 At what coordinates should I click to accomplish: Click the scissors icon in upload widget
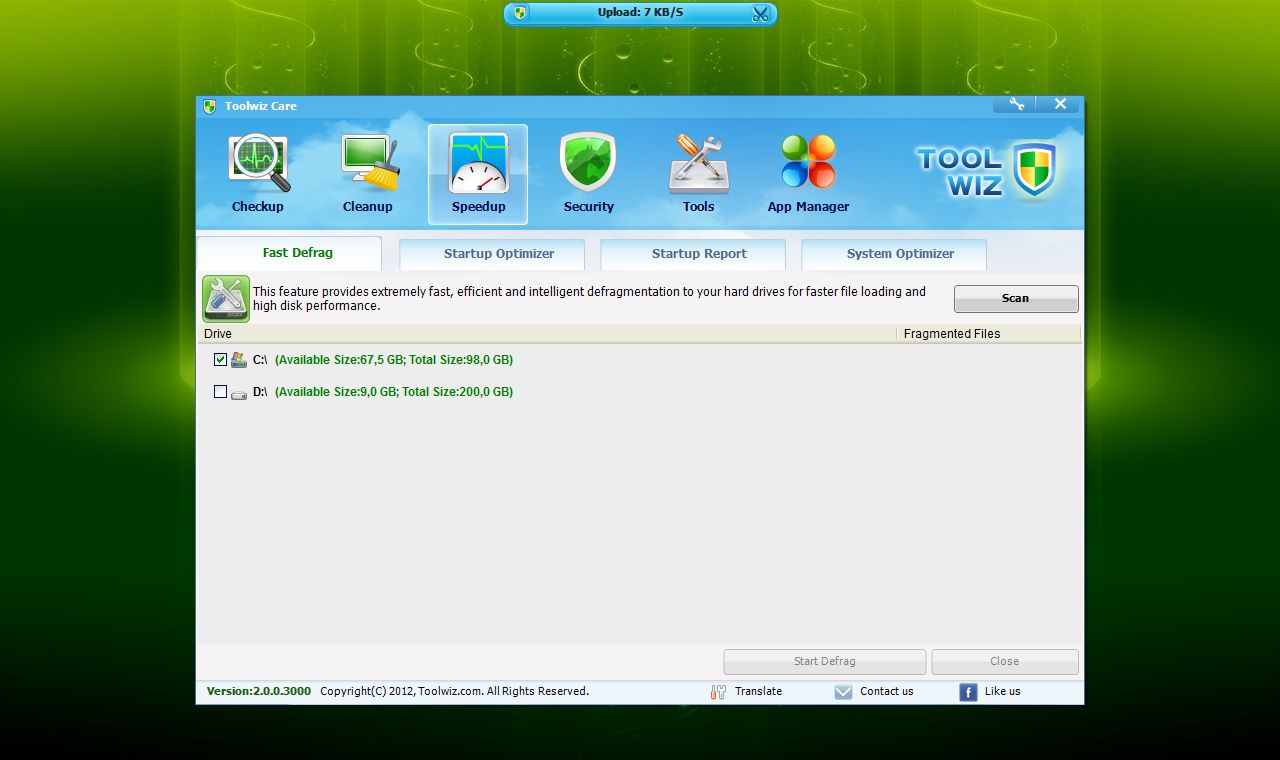[761, 13]
